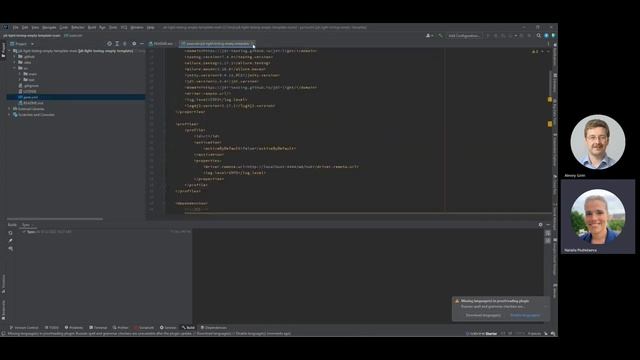This screenshot has height=360, width=640.
Task: Open the Version Control tool window
Action: click(x=24, y=328)
